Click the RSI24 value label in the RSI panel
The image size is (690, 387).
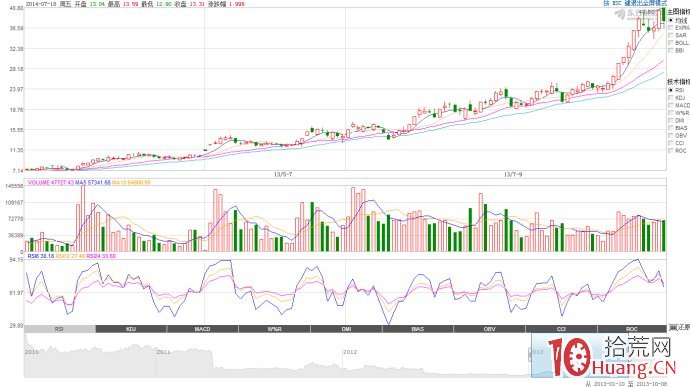tap(101, 255)
